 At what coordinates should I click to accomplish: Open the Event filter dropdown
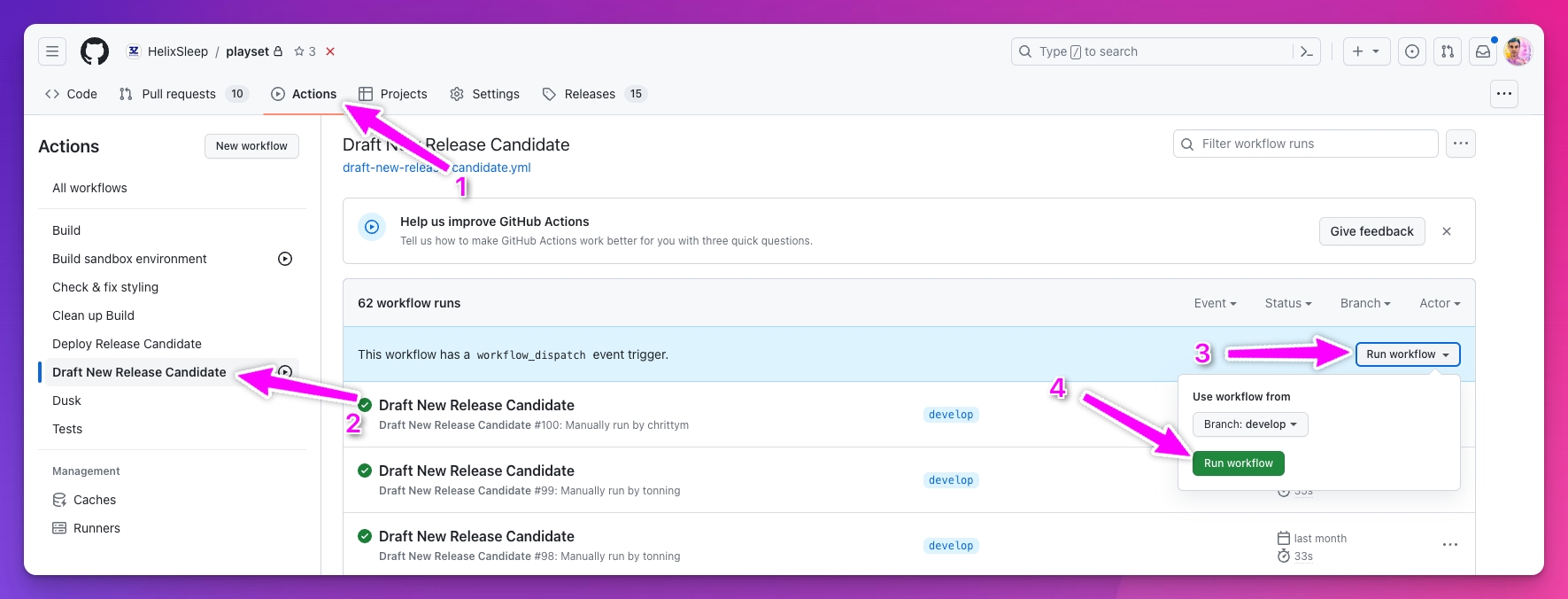(x=1215, y=303)
